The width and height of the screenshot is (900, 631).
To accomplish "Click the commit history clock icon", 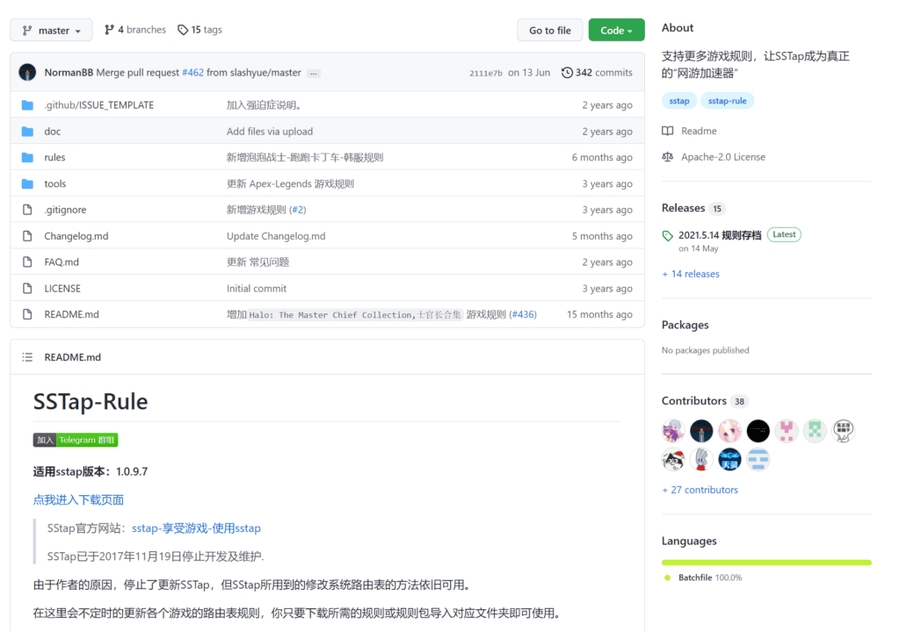I will coord(567,73).
